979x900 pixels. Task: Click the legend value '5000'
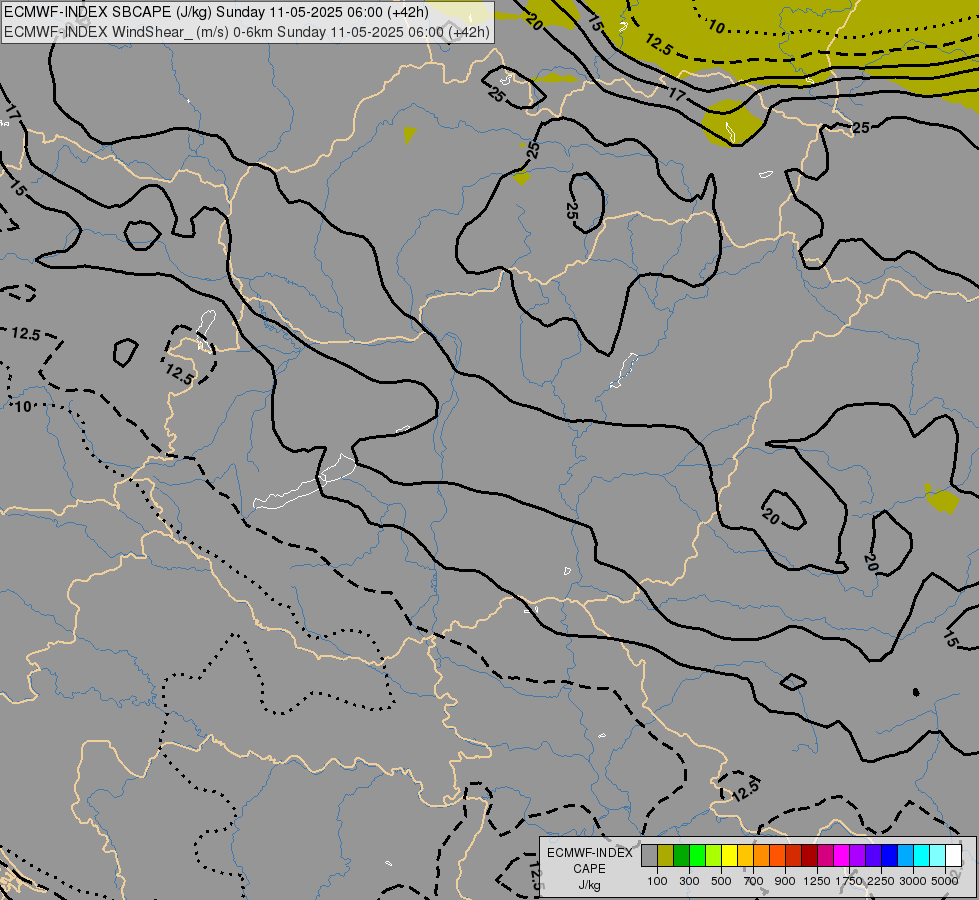pyautogui.click(x=945, y=881)
